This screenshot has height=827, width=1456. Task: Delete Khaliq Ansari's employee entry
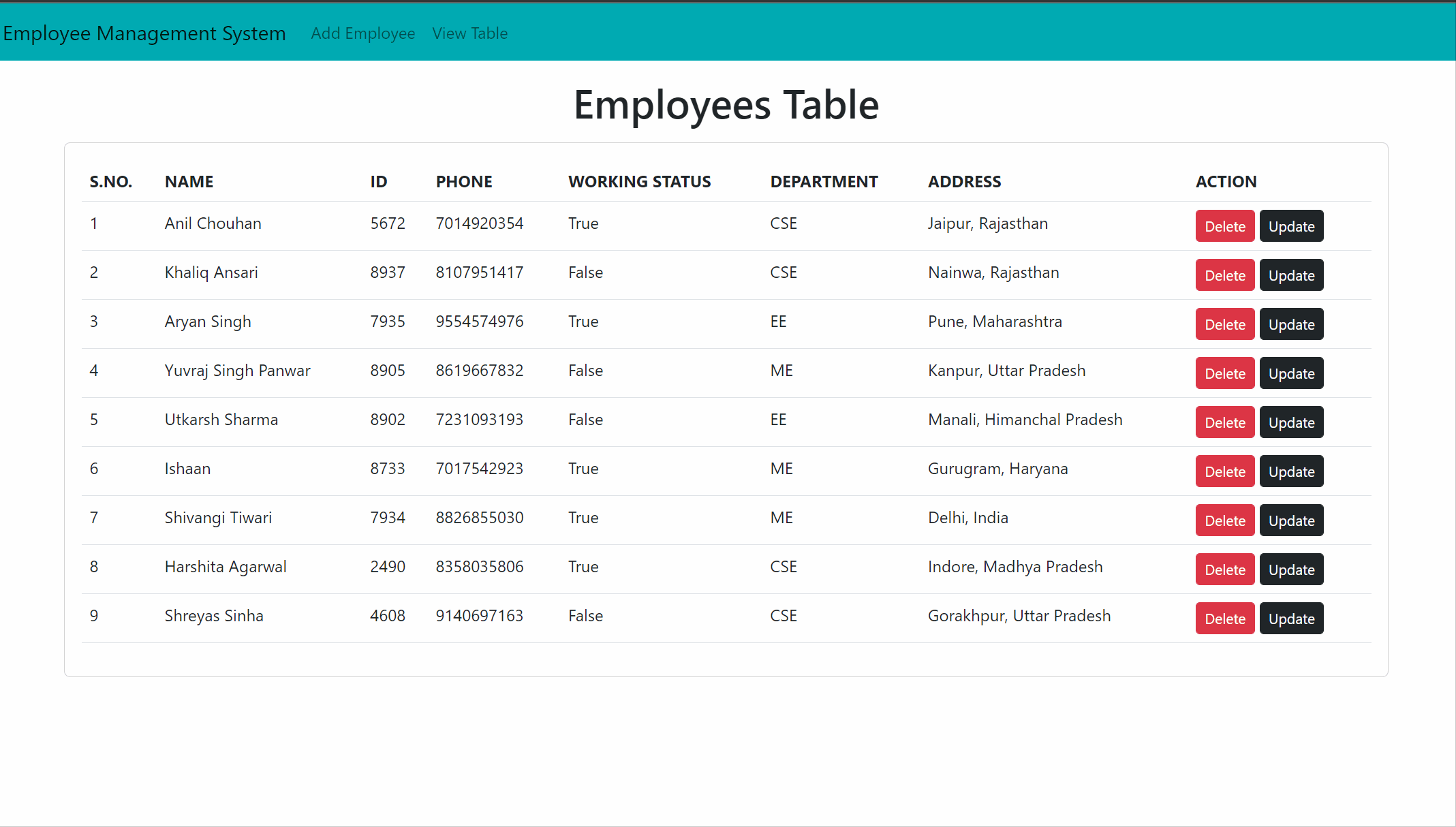coord(1224,275)
